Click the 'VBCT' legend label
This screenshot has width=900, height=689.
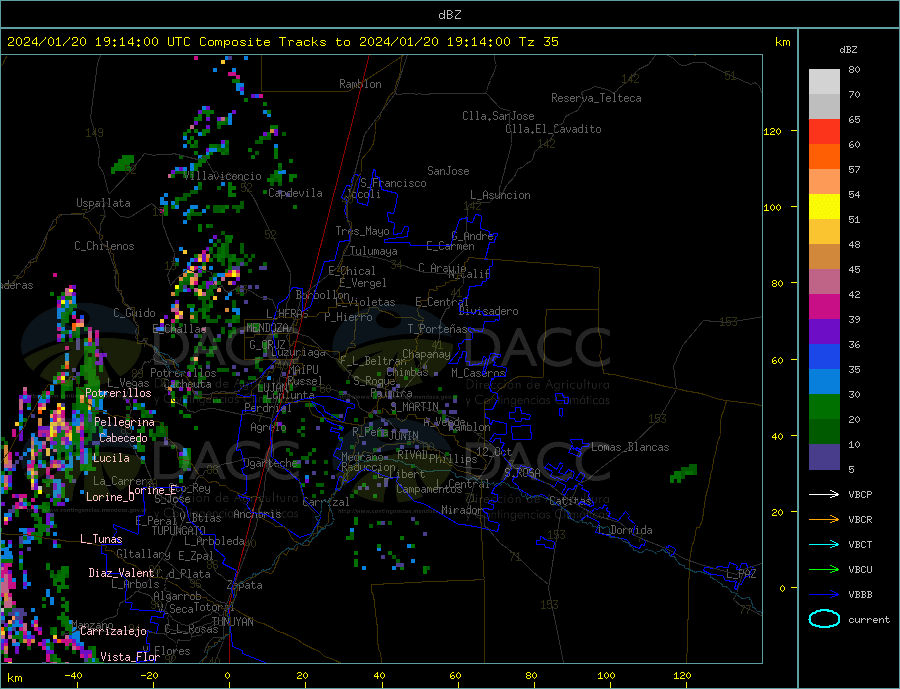[860, 544]
